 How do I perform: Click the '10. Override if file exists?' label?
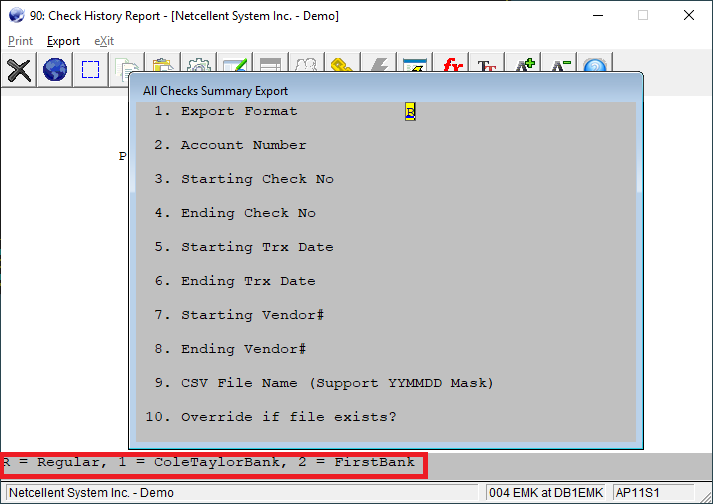coord(271,417)
